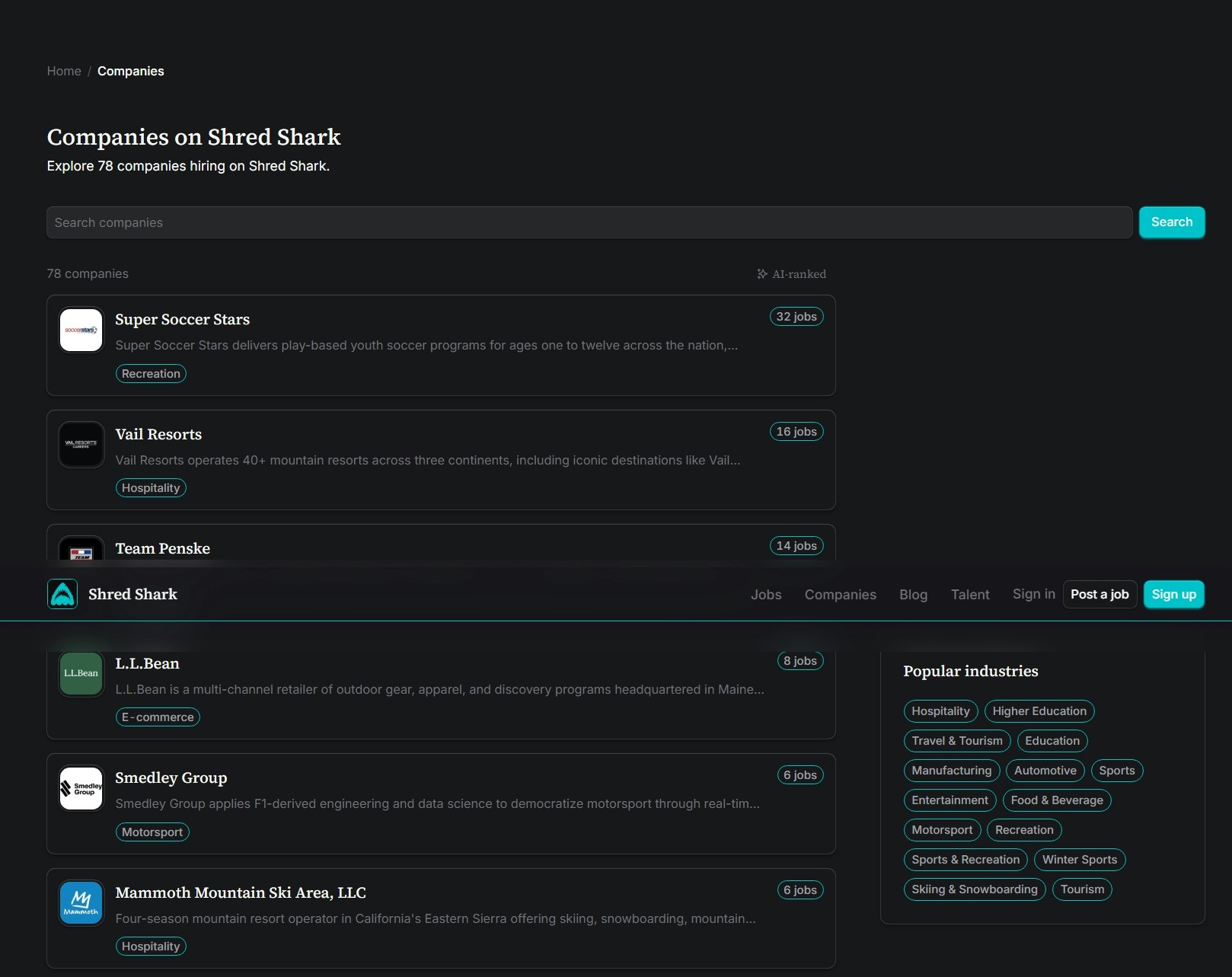Screen dimensions: 1232x977
Task: Click the 16 jobs badge
Action: [796, 432]
